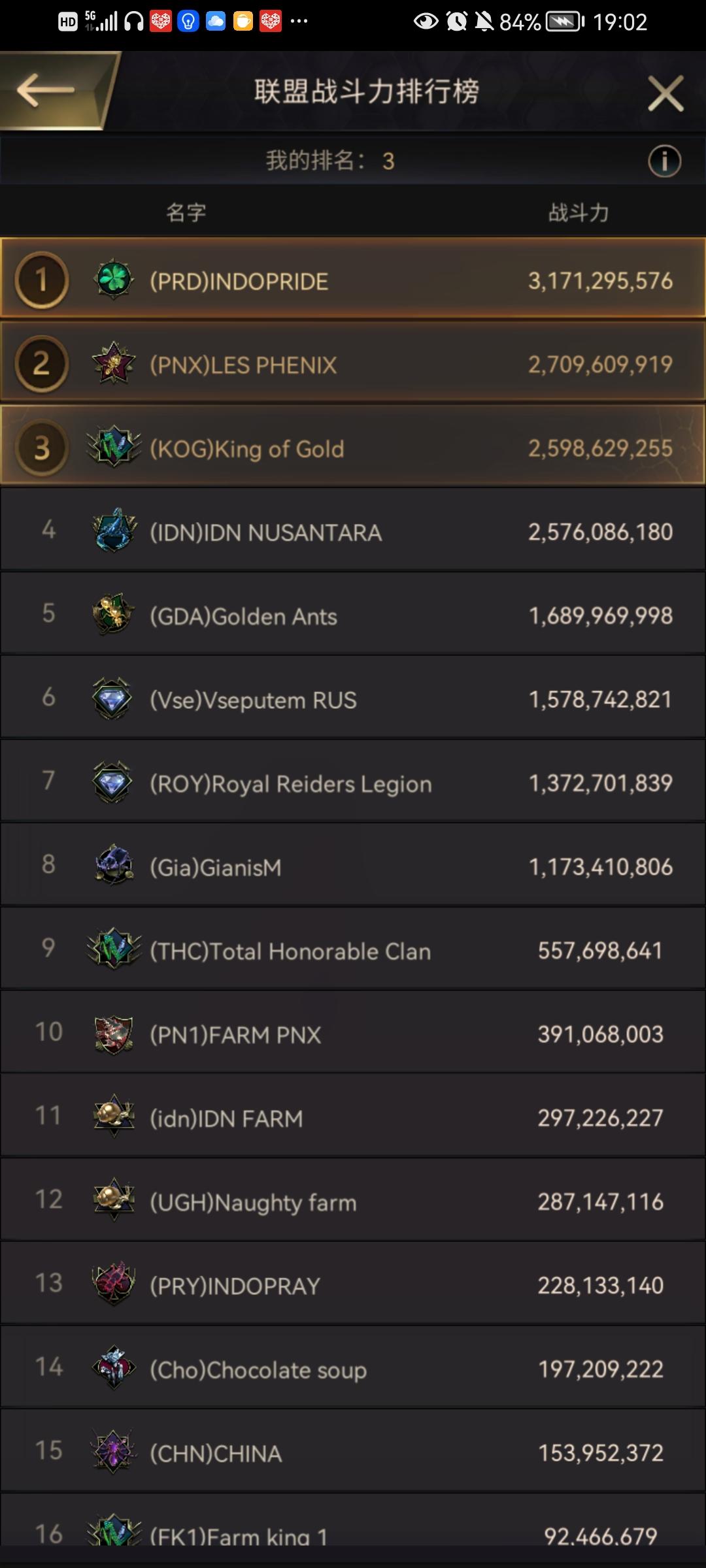The height and width of the screenshot is (1568, 706).
Task: Select the (UGH)Naughty farm entry
Action: 353,1200
